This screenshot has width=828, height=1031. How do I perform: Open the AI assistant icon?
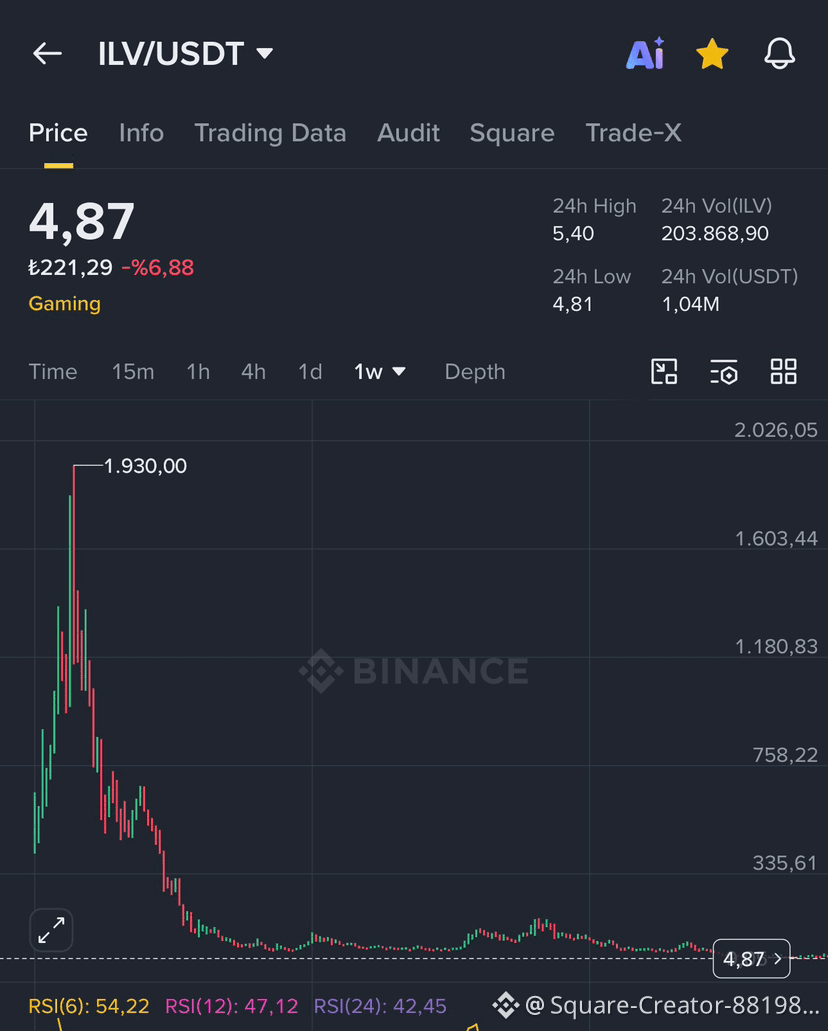[x=645, y=54]
